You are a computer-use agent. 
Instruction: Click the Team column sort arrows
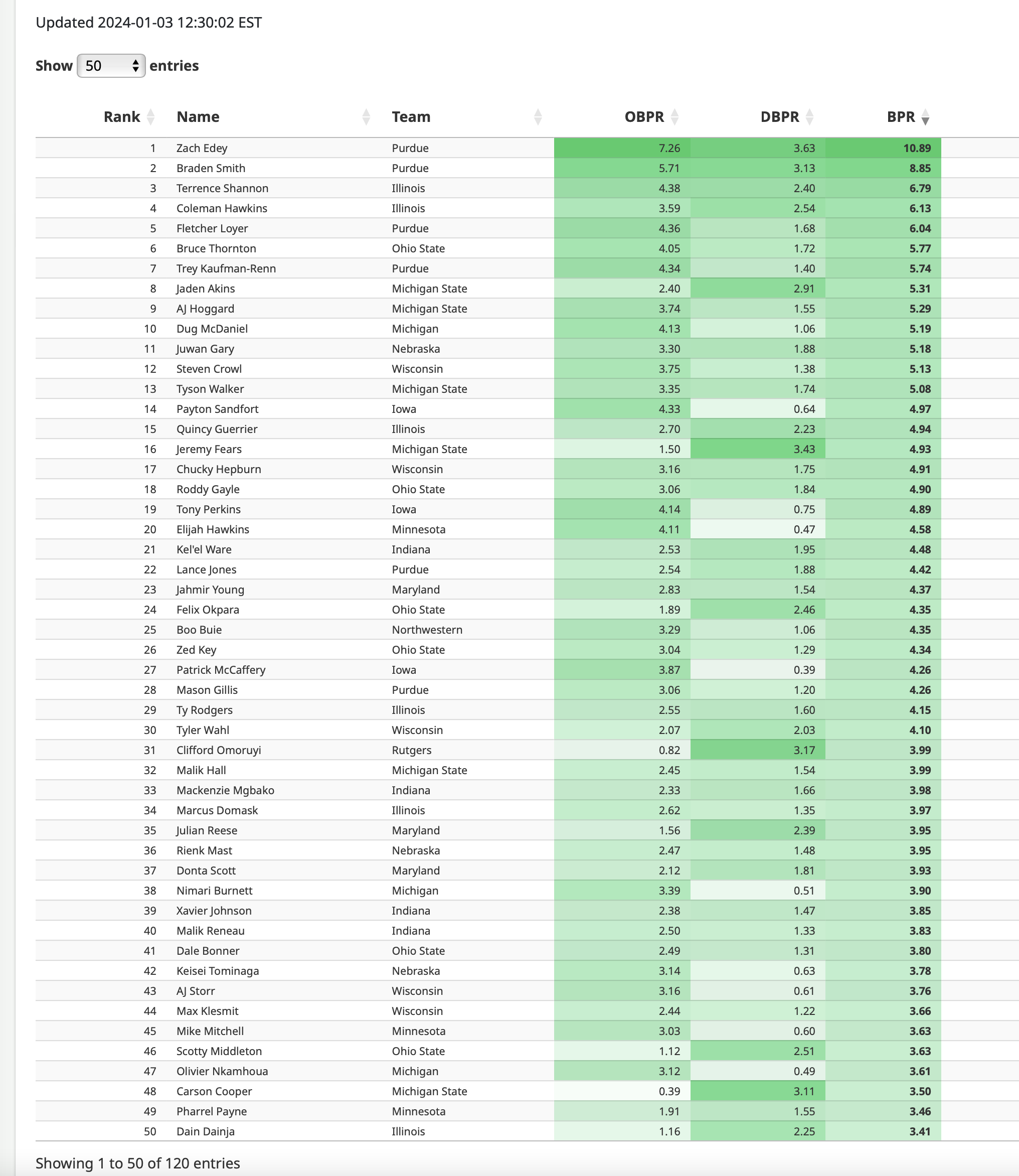(538, 117)
